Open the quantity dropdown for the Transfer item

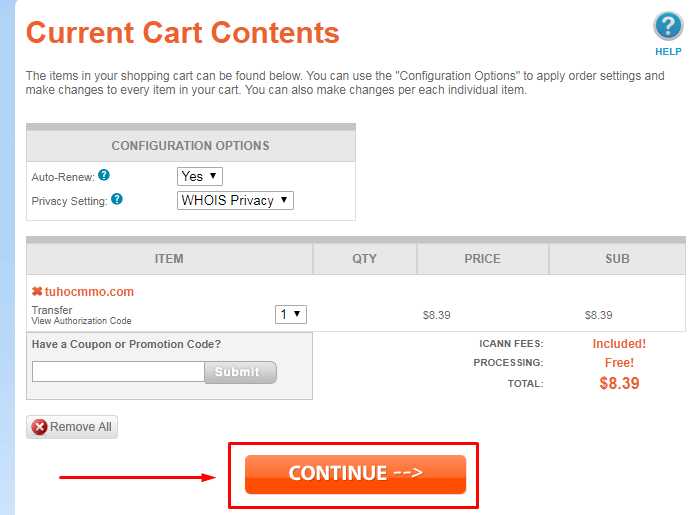pos(290,314)
